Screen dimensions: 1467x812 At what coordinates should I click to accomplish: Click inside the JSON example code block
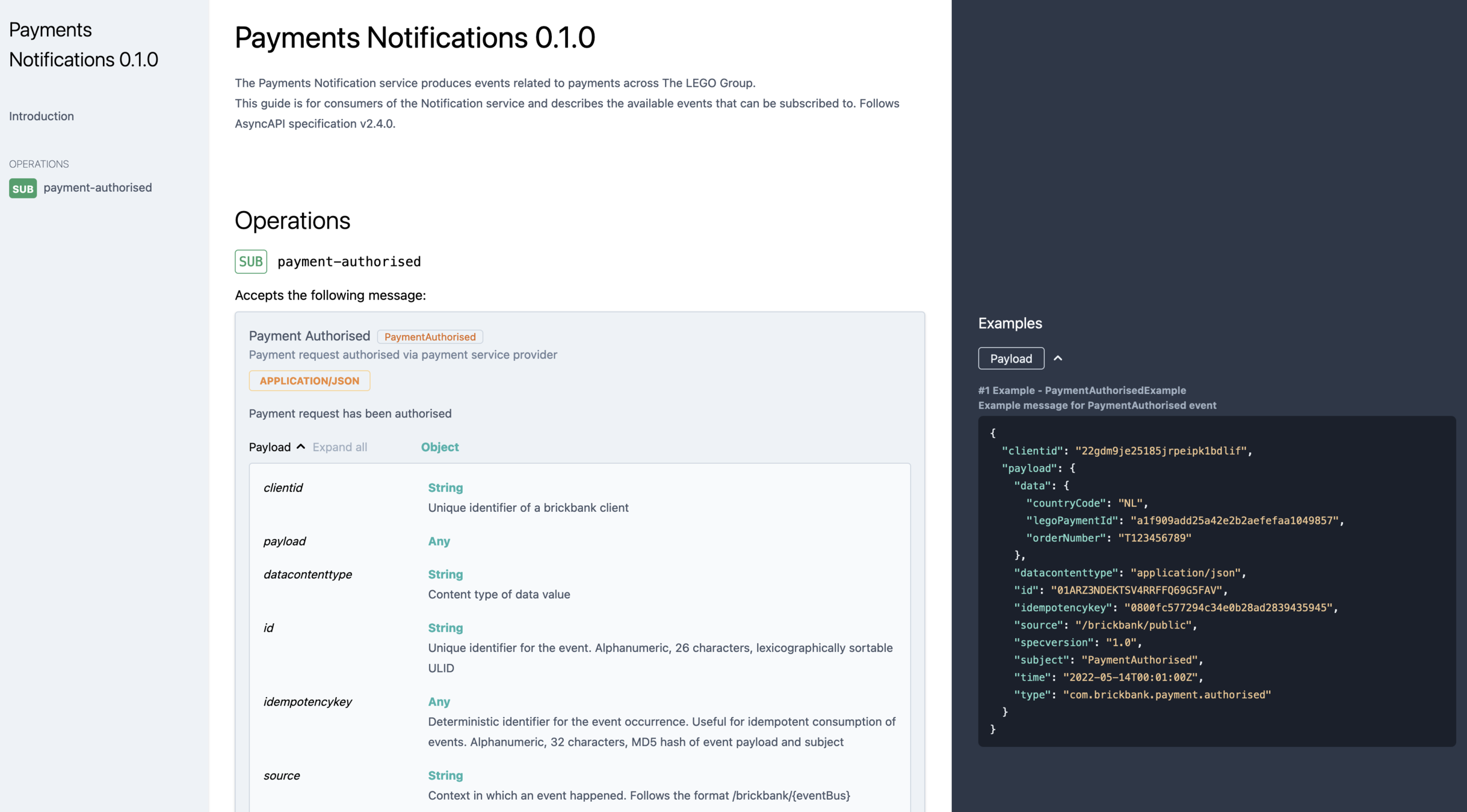1215,581
